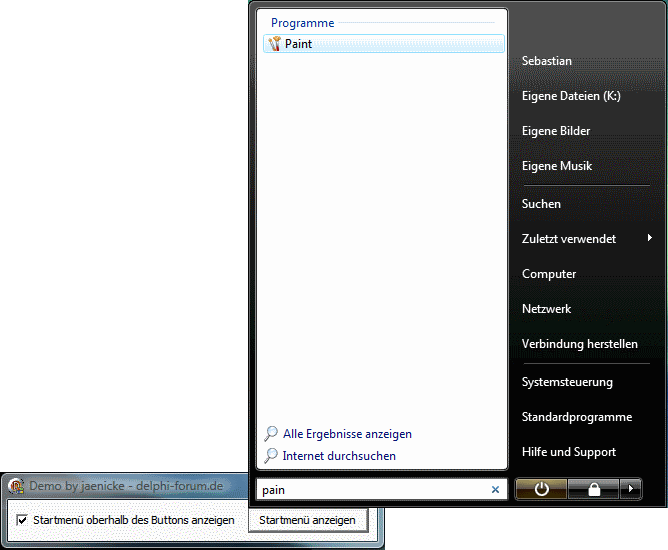Click the magnifier beside Alle Ergebnisse anzeigen
668x550 pixels.
271,434
